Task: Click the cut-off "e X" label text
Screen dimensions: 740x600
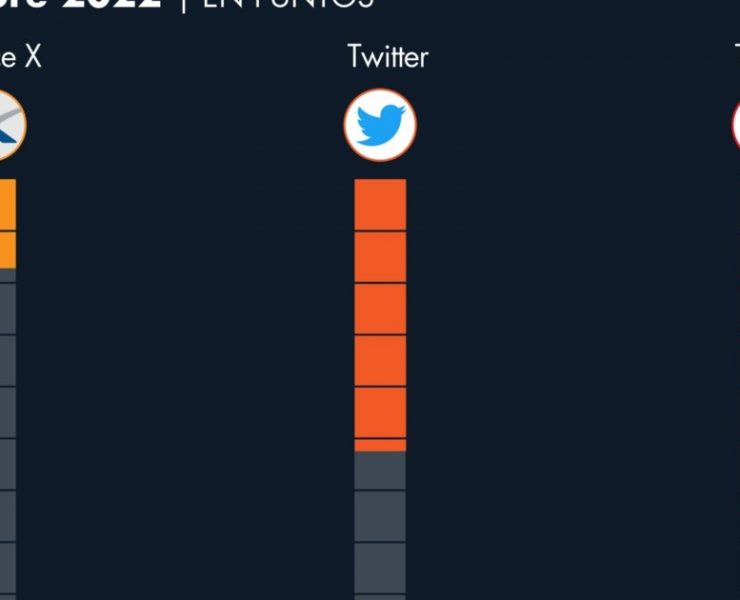Action: point(20,57)
